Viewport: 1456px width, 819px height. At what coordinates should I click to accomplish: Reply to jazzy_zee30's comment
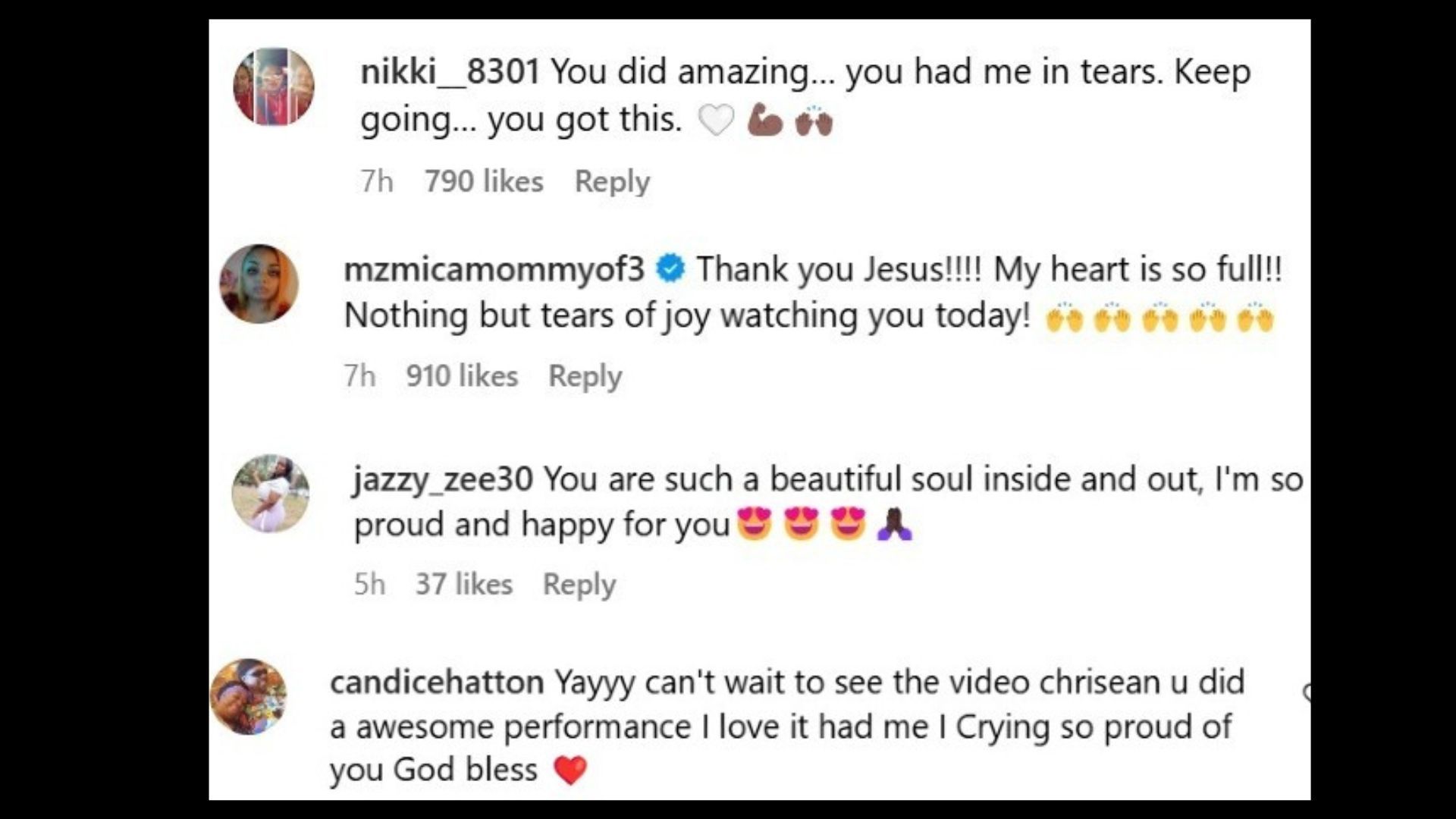[x=579, y=585]
